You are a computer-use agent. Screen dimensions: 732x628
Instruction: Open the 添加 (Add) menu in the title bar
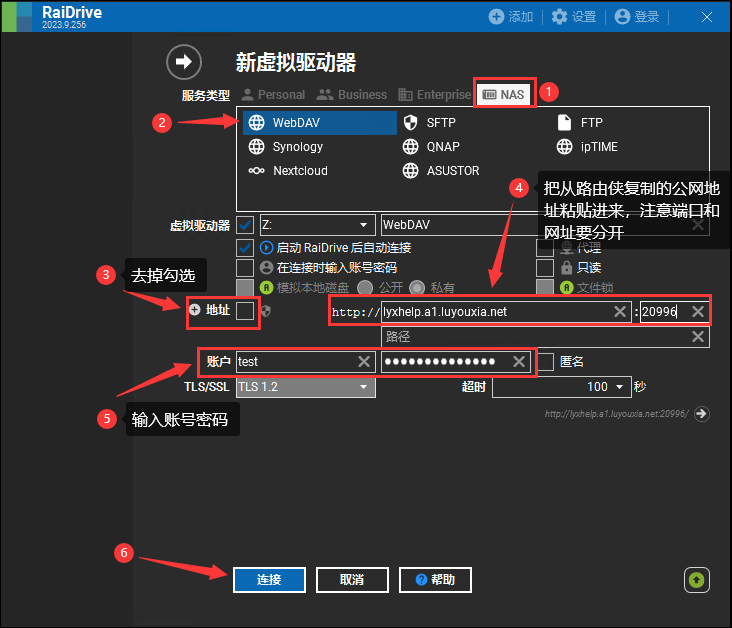pyautogui.click(x=511, y=17)
